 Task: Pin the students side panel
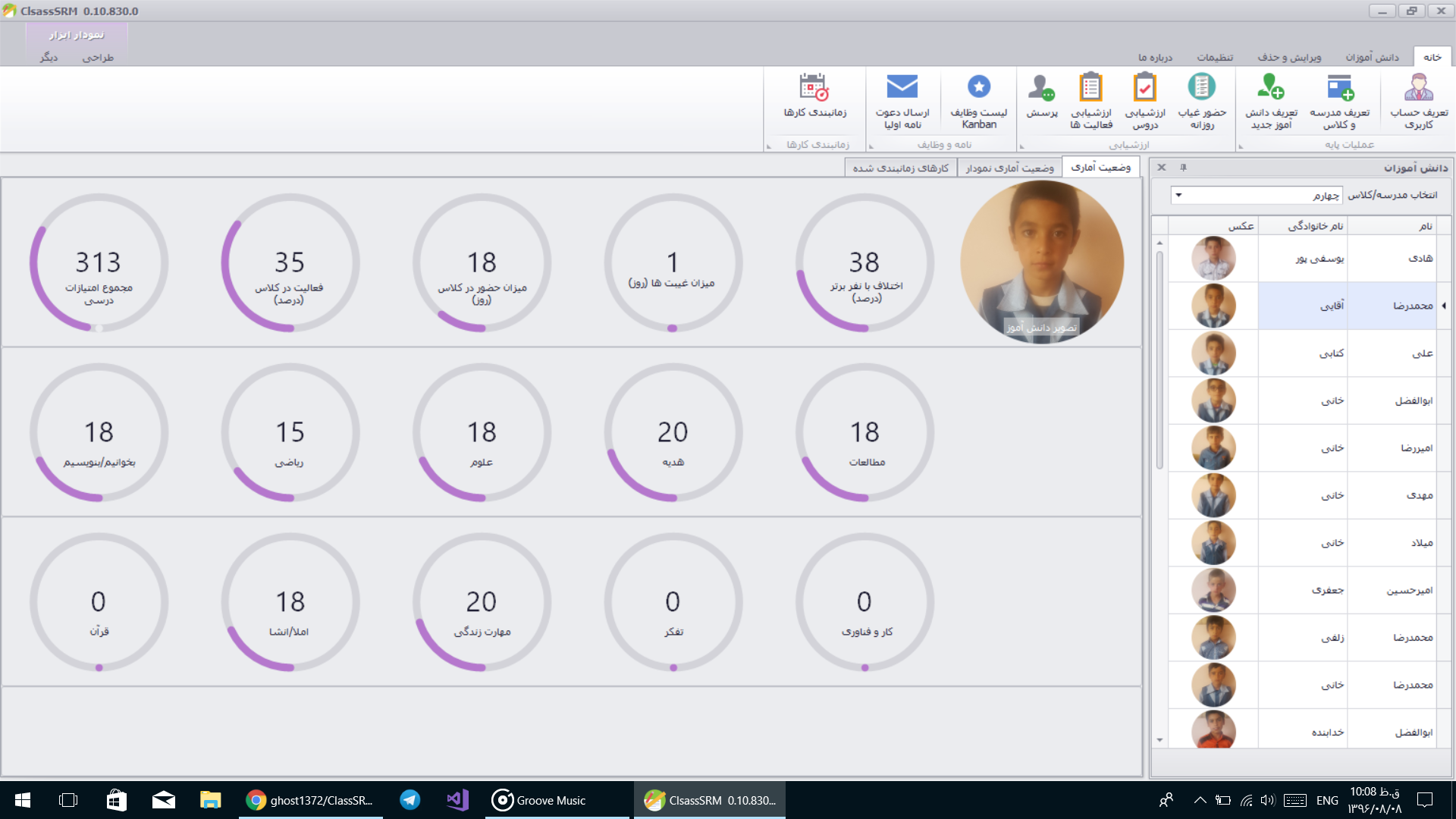point(1183,168)
